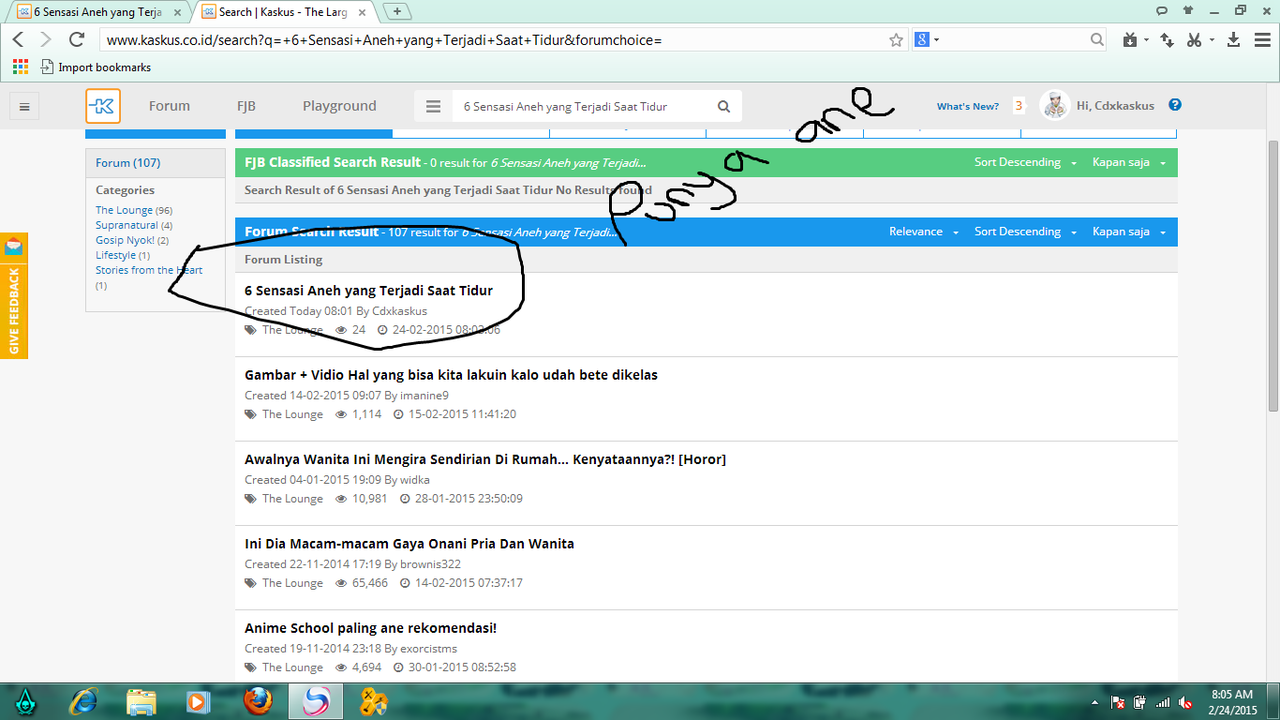This screenshot has width=1280, height=720.
Task: Click the browser back arrow
Action: [18, 40]
